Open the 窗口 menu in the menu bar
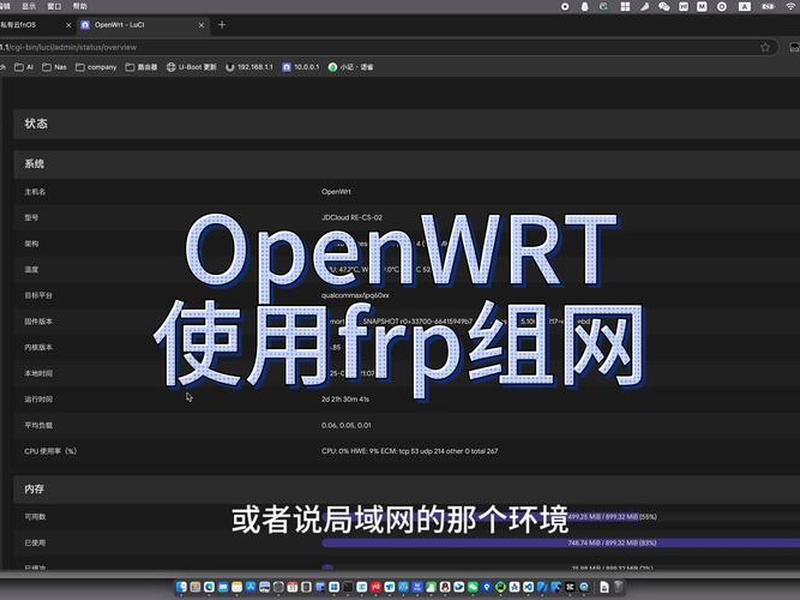 click(x=54, y=6)
